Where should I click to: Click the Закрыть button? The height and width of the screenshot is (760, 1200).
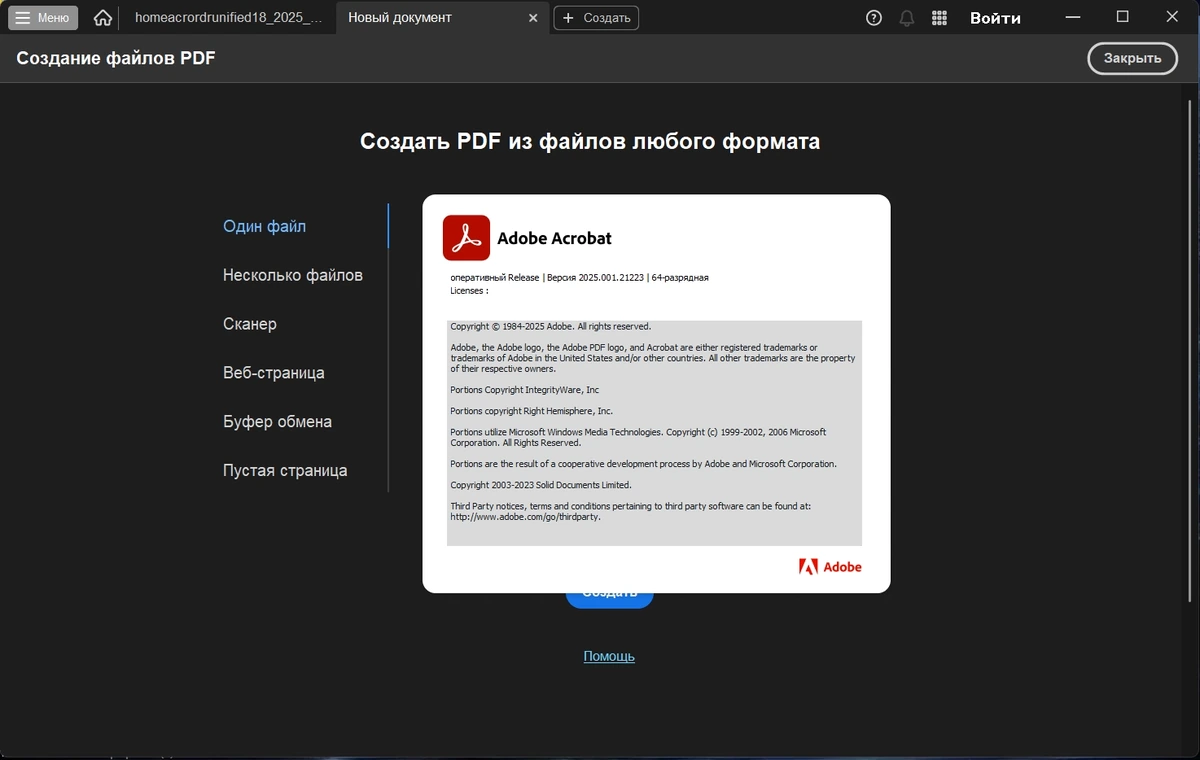(1132, 58)
